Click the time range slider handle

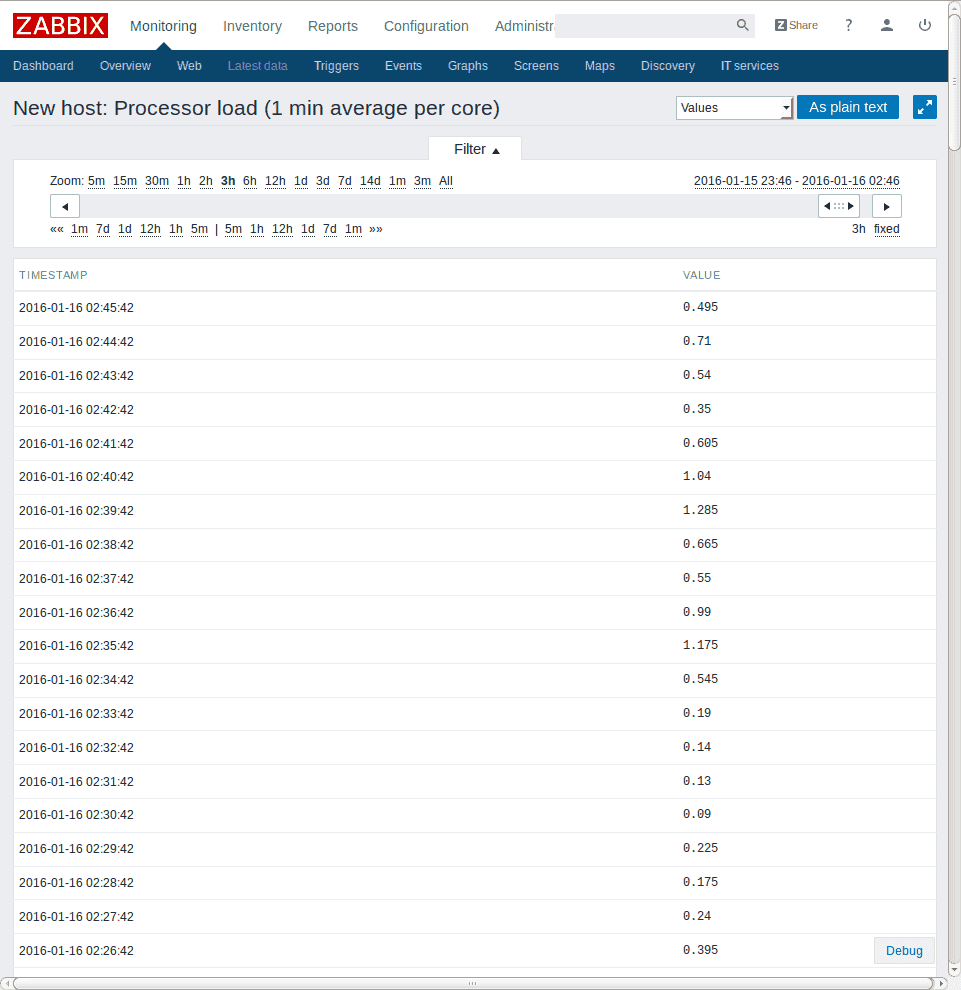(x=838, y=206)
